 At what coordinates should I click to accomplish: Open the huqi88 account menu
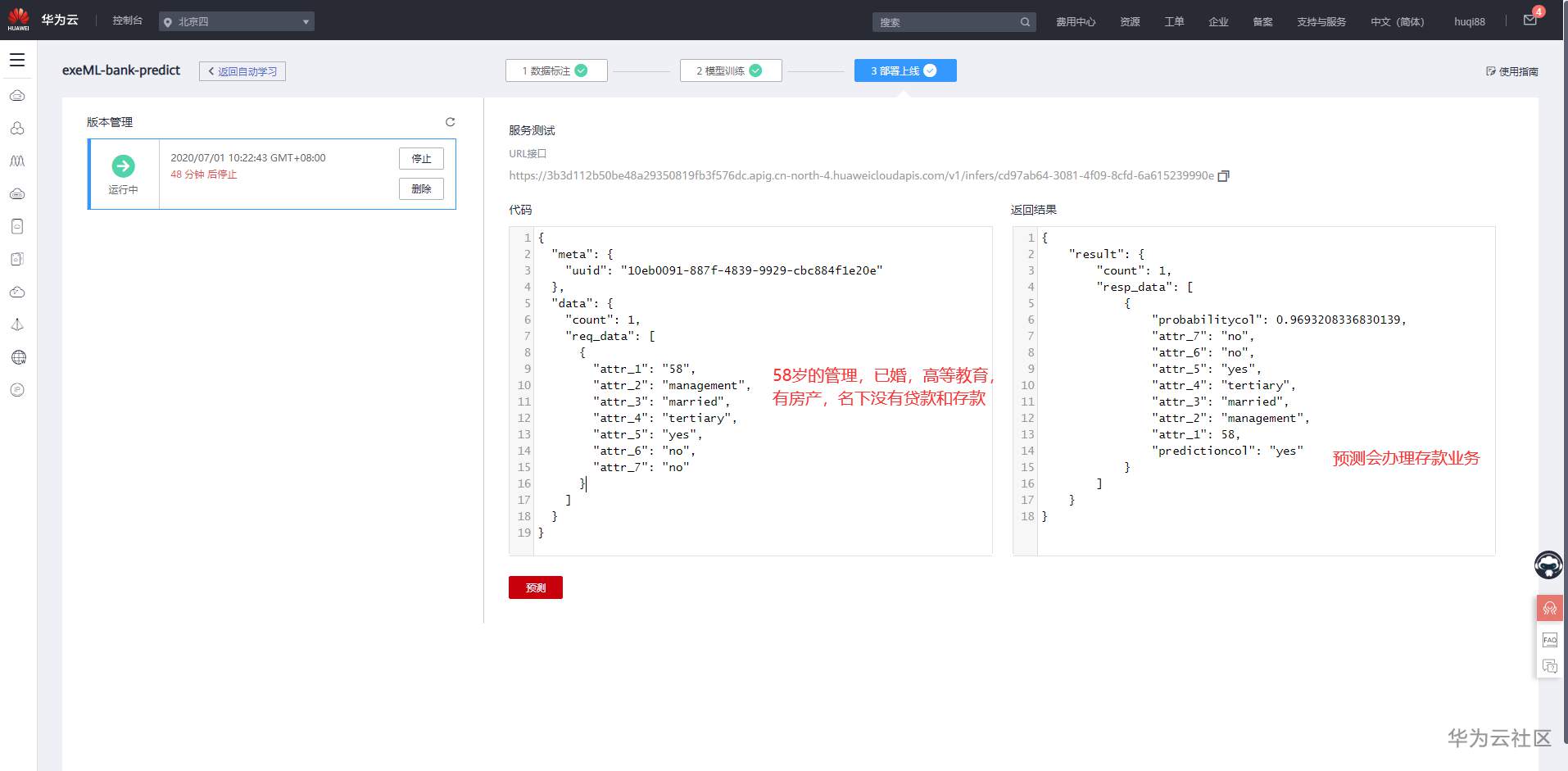[x=1470, y=22]
